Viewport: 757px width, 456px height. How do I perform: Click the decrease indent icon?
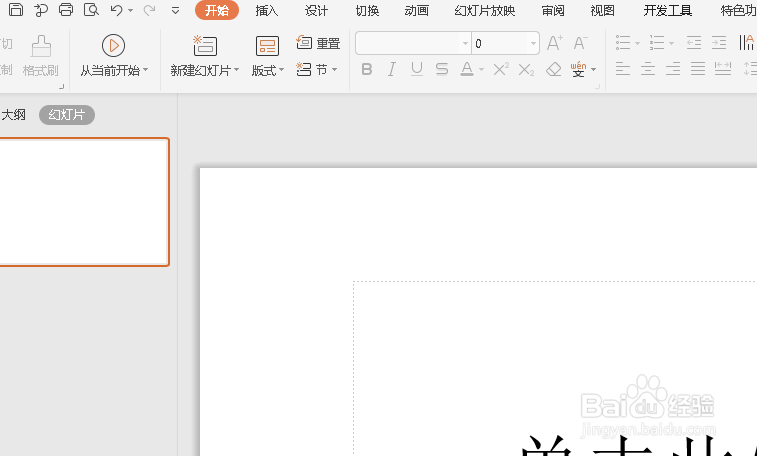tap(694, 43)
